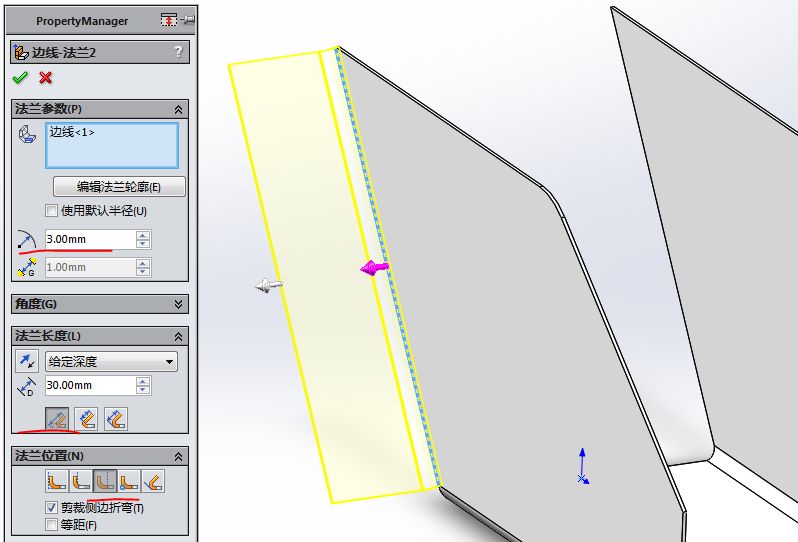798x542 pixels.
Task: Select outer virtual sharp length option
Action: pyautogui.click(x=56, y=419)
